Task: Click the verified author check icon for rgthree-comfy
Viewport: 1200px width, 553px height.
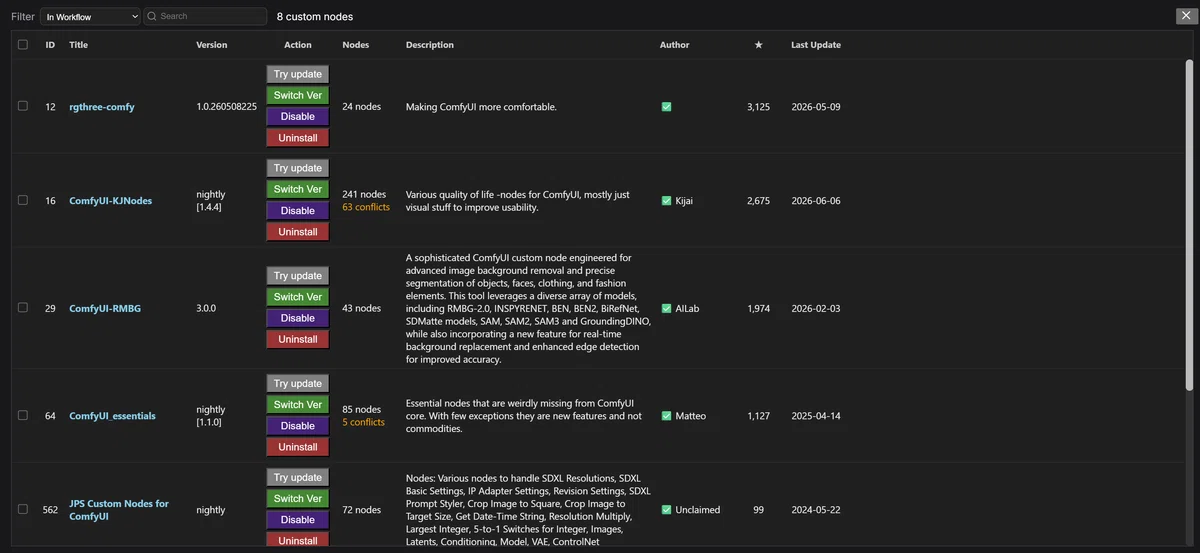Action: (x=666, y=107)
